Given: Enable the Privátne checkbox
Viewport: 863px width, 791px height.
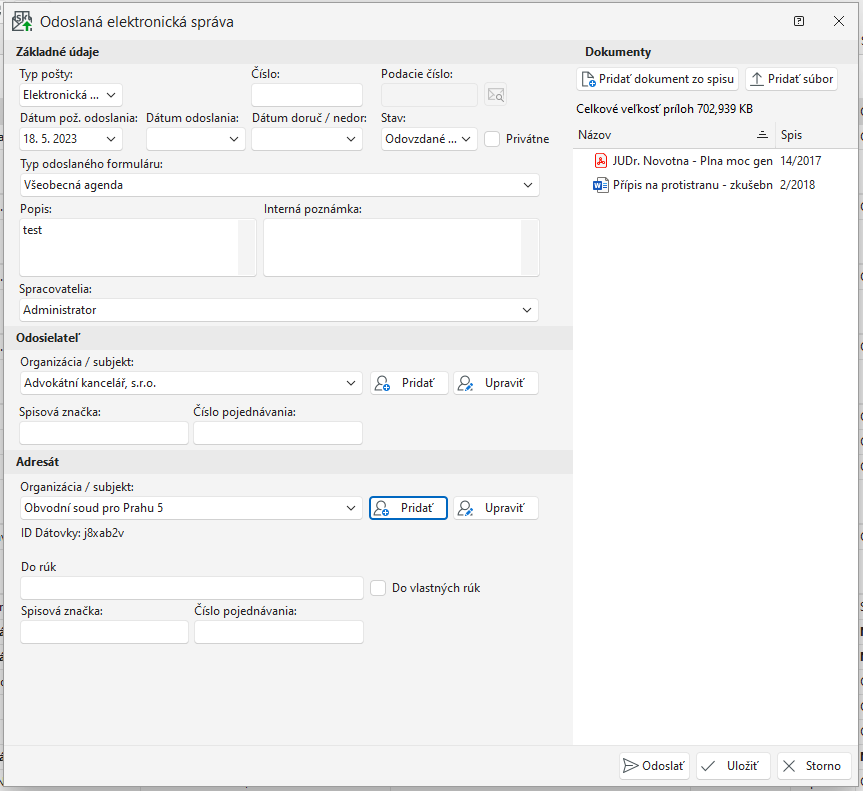Looking at the screenshot, I should click(x=492, y=139).
